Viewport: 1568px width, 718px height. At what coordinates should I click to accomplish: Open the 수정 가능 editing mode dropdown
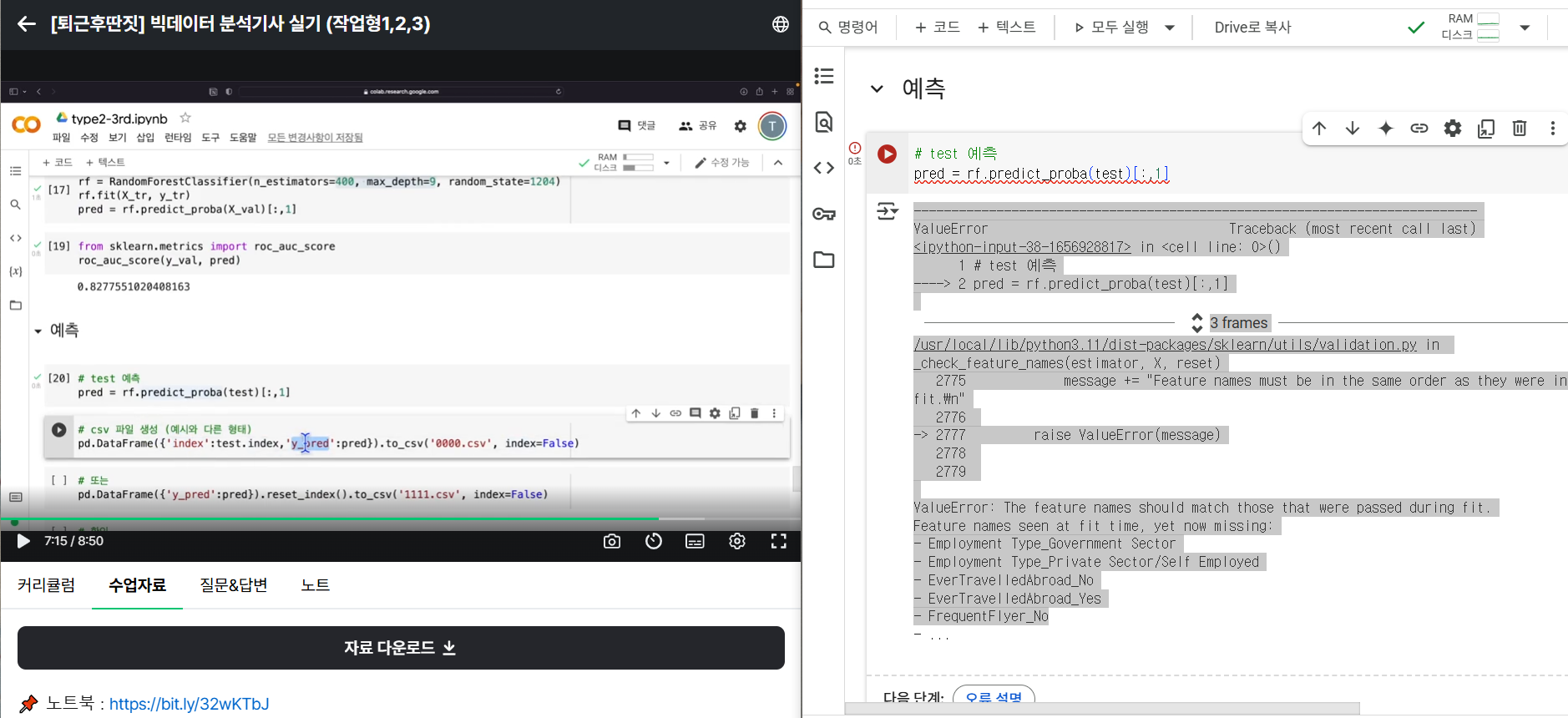coord(722,163)
